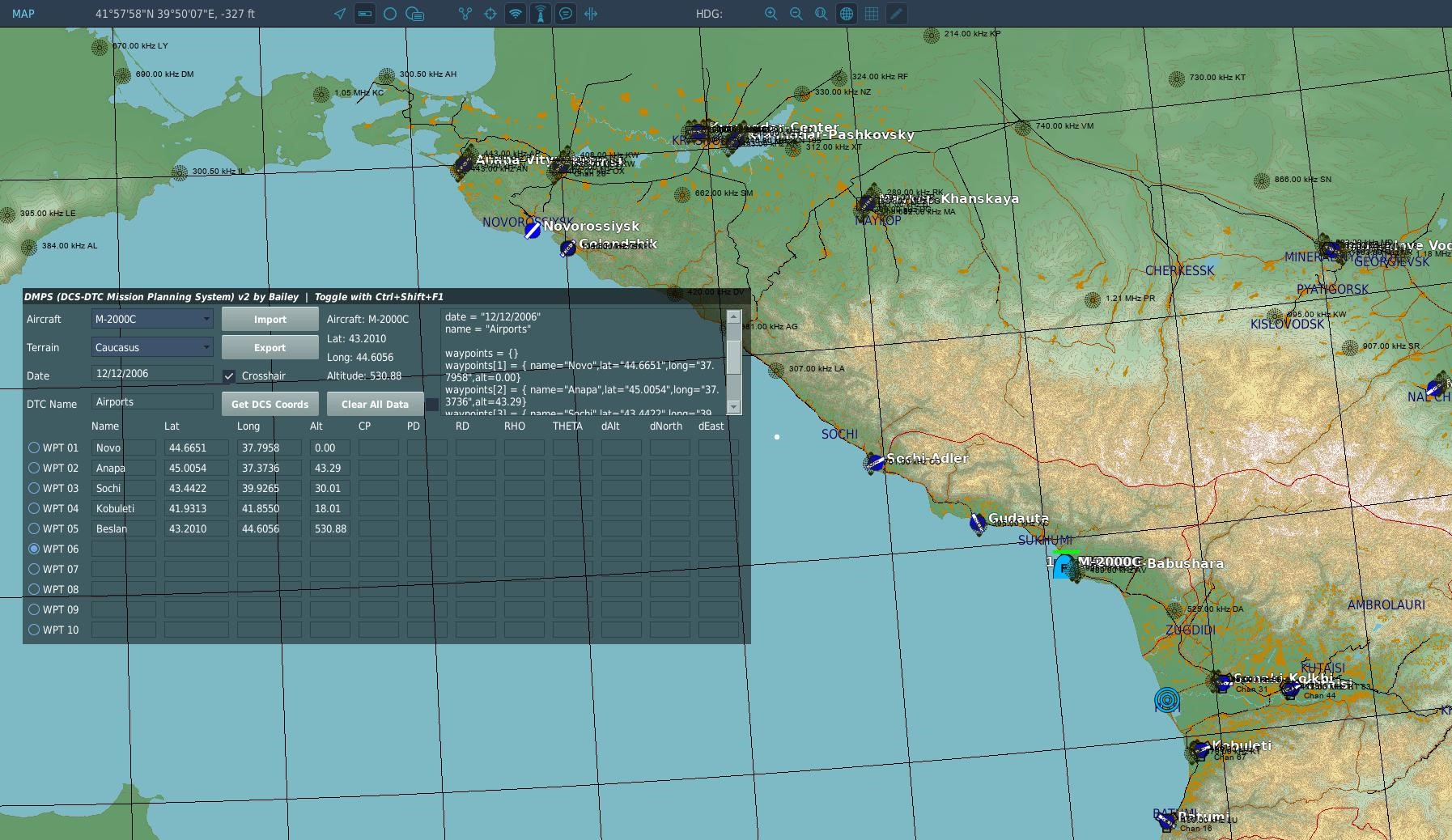This screenshot has height=840, width=1452.
Task: Uncheck the Crosshair checkbox
Action: tap(229, 376)
